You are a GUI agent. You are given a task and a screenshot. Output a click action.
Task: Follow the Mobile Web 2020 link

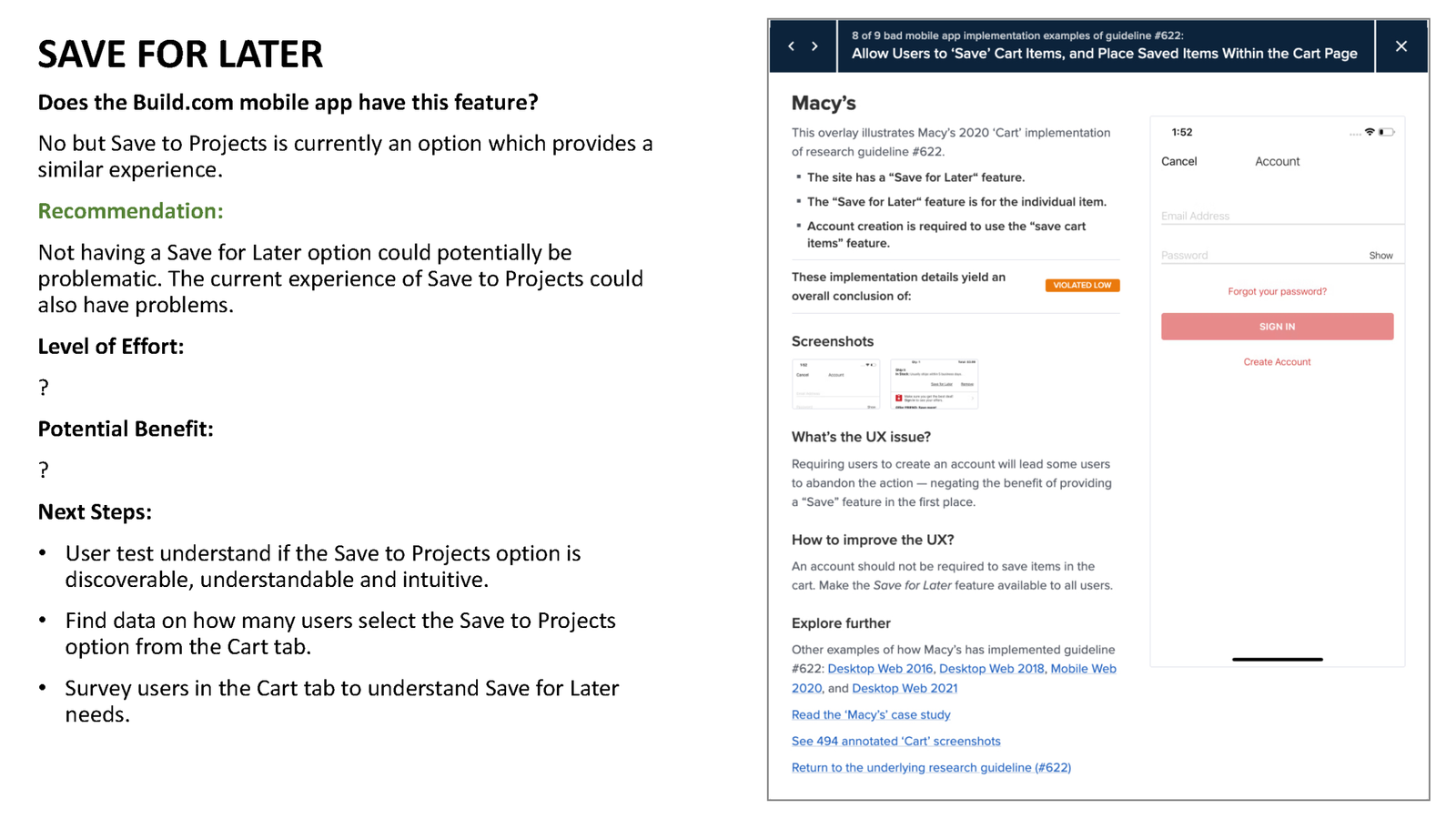(1083, 669)
